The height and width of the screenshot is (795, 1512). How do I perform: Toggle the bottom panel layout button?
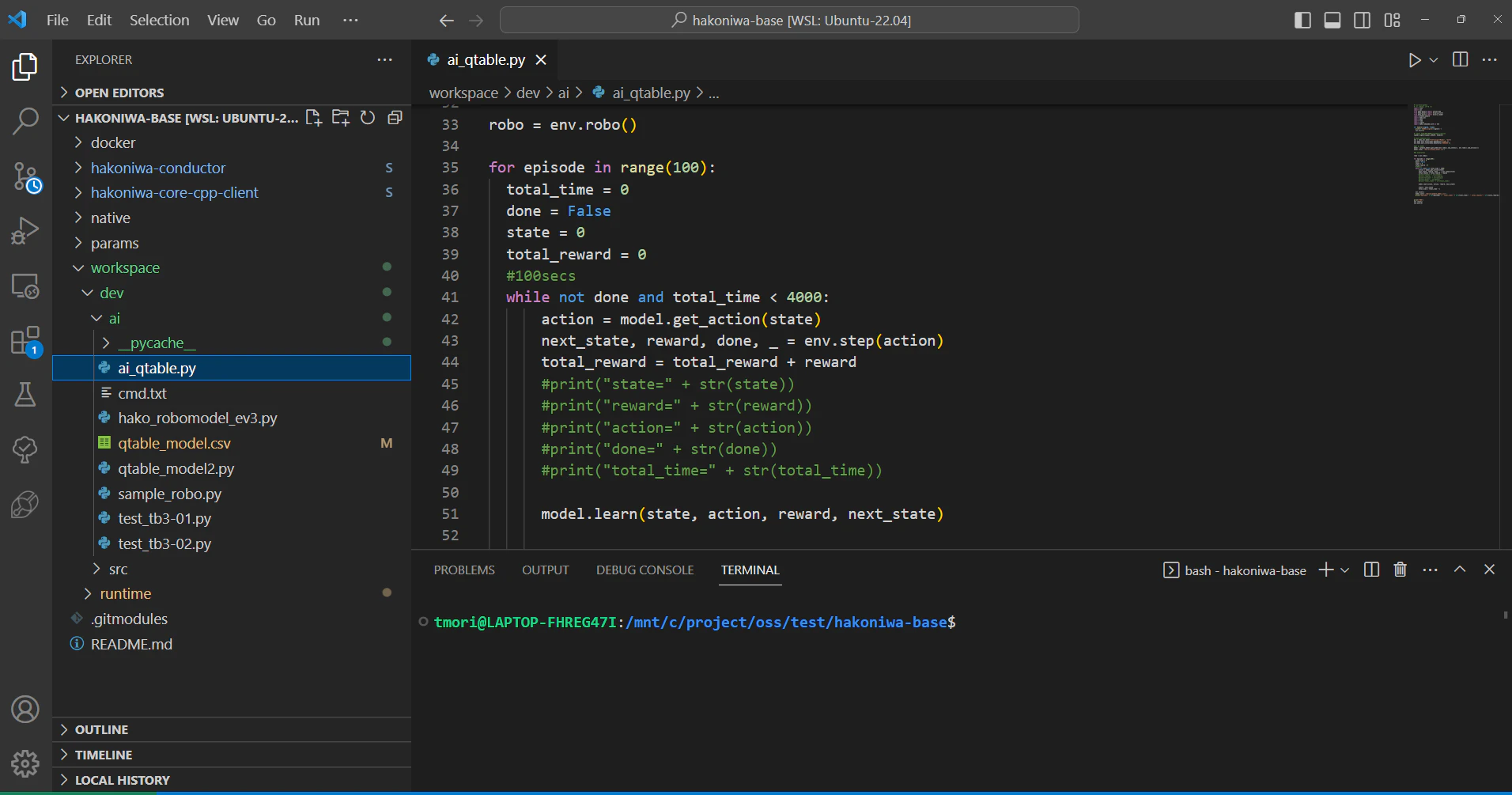(x=1332, y=21)
